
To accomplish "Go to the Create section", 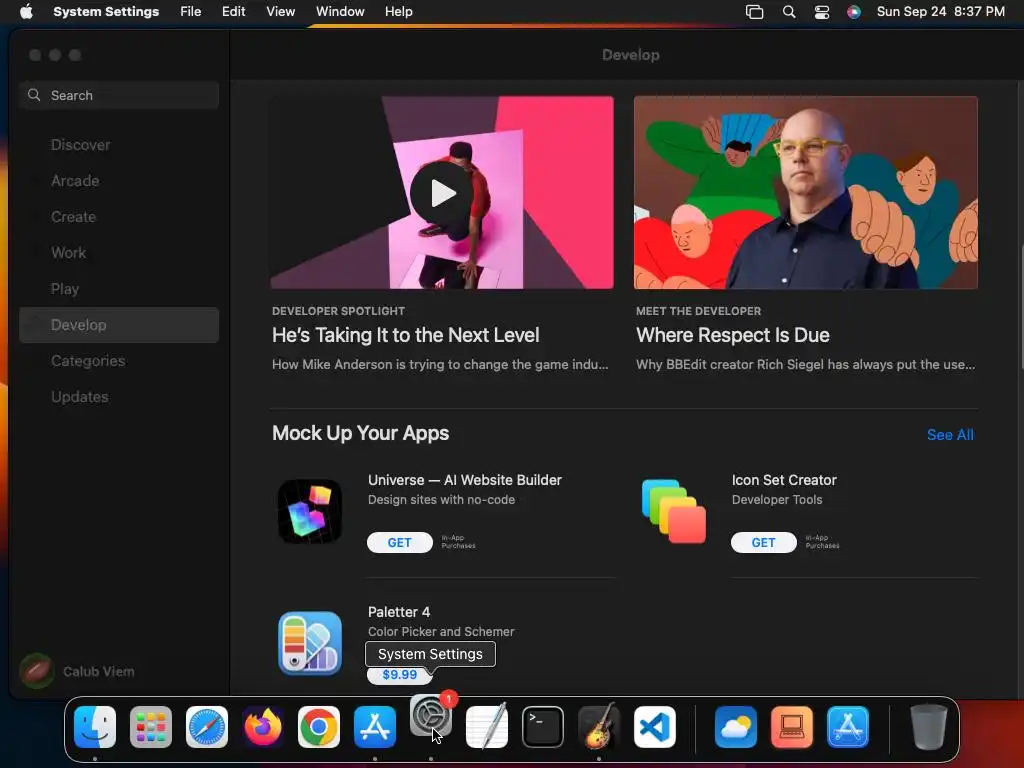I will click(119, 217).
